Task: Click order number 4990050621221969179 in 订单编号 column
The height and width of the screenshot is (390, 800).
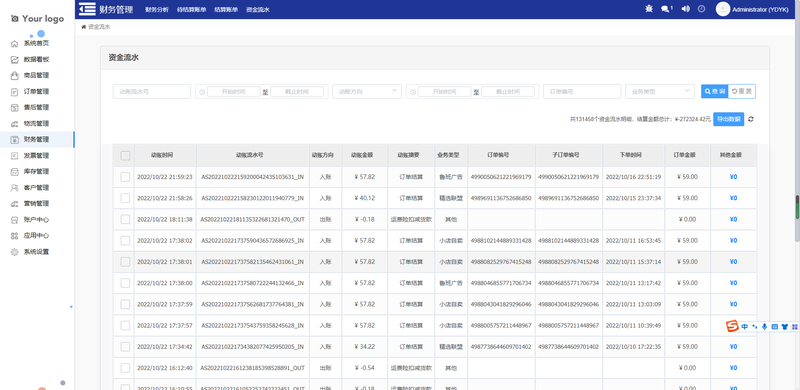Action: 501,177
